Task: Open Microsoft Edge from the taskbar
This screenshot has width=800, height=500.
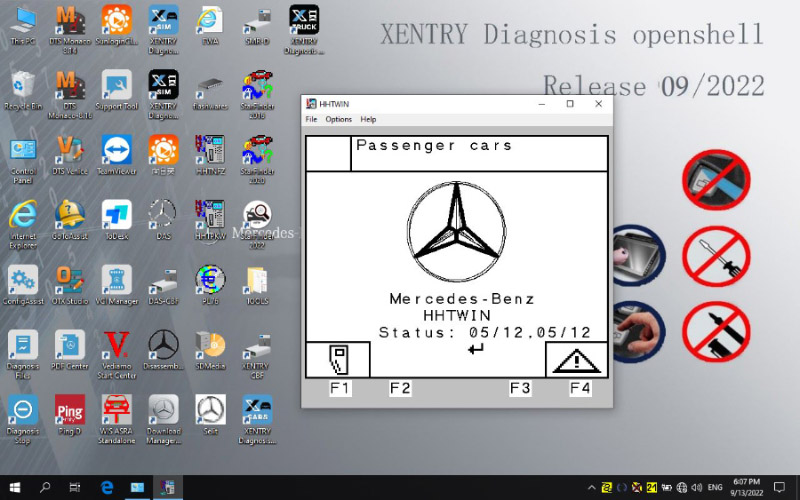Action: click(x=106, y=487)
